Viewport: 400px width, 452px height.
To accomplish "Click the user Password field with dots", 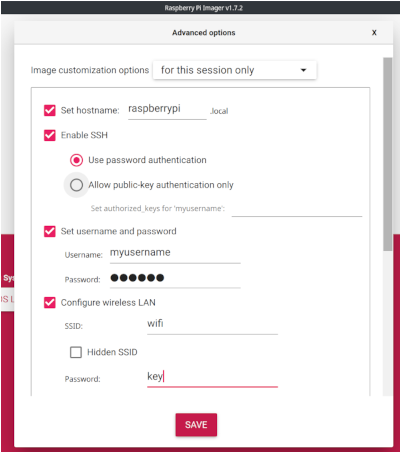I will click(175, 279).
